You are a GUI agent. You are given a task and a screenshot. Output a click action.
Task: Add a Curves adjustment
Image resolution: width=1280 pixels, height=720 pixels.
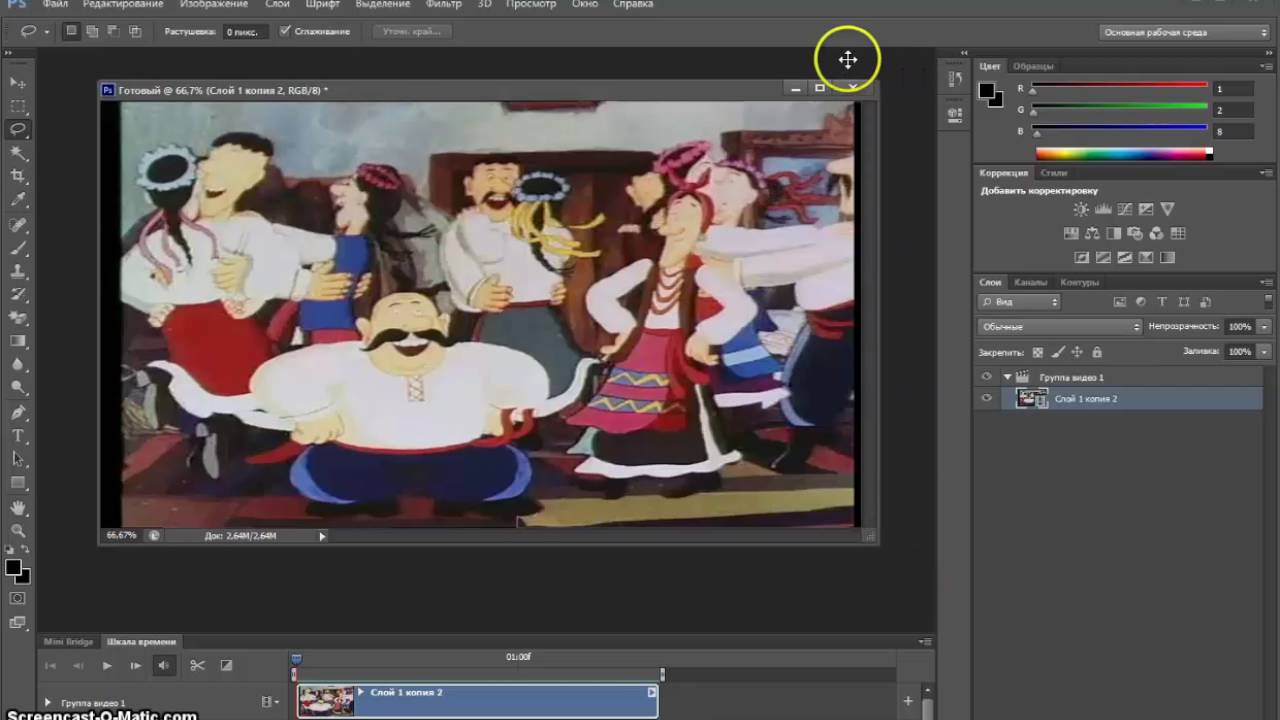(1124, 209)
